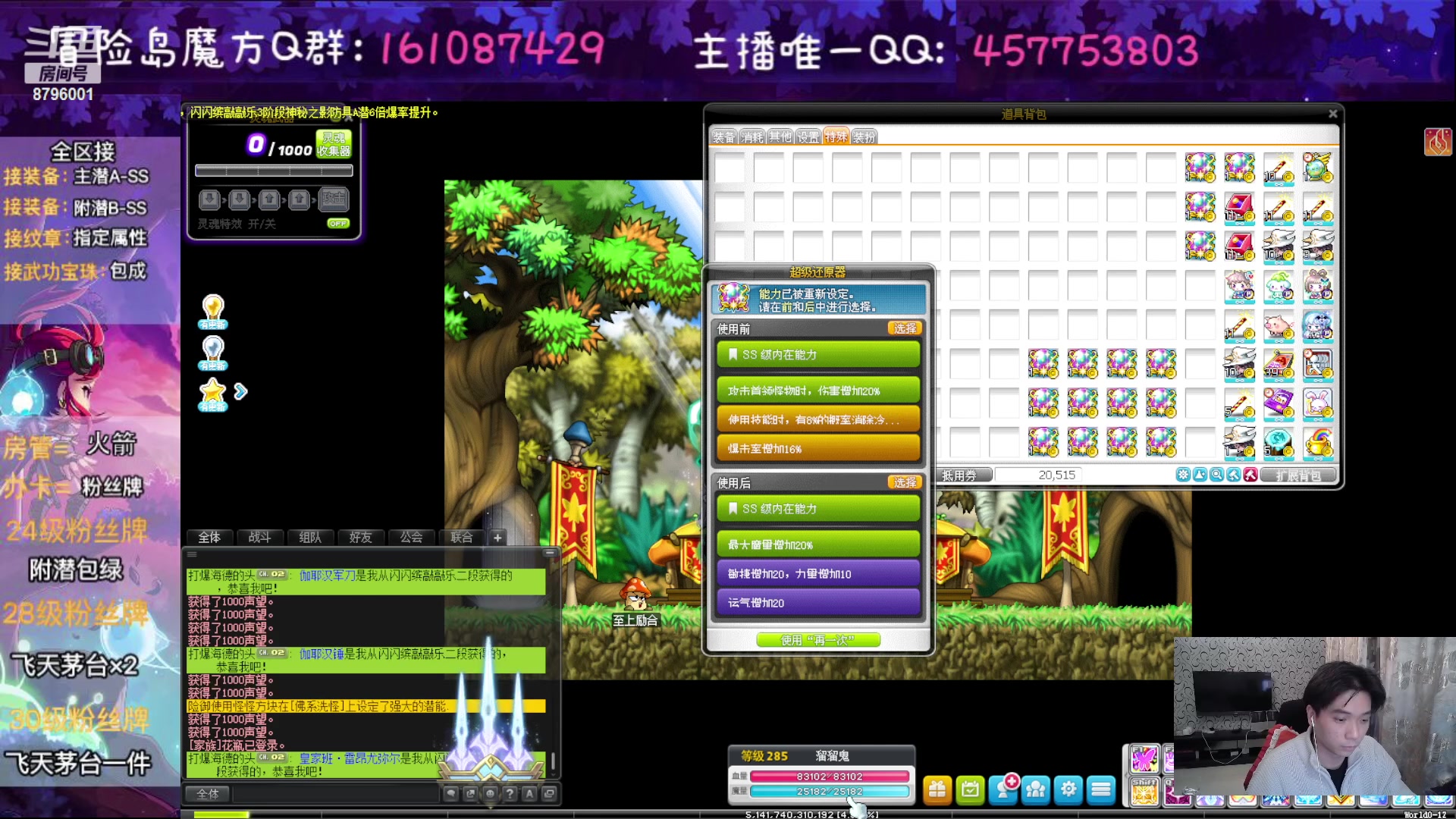The image size is (1456, 819).
Task: Click the blue MP bar 25182/25182
Action: coord(830,792)
